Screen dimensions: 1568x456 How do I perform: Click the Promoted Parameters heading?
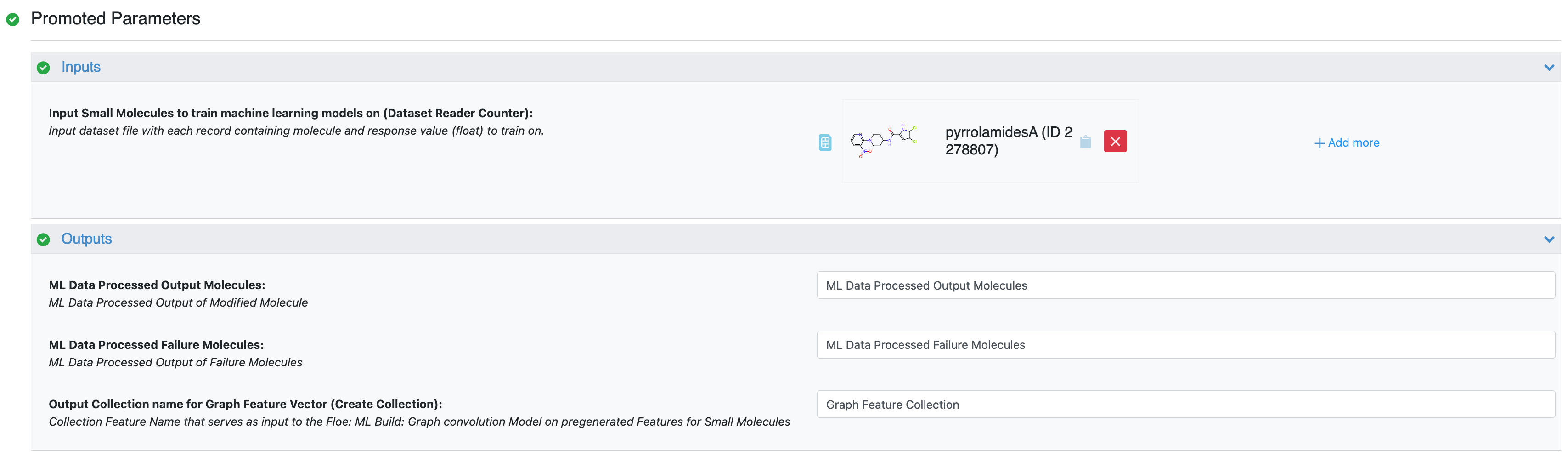[x=116, y=19]
